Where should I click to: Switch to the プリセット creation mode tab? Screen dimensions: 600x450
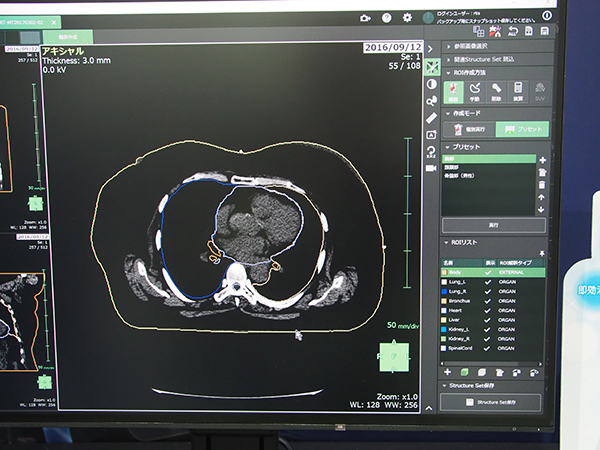point(523,129)
